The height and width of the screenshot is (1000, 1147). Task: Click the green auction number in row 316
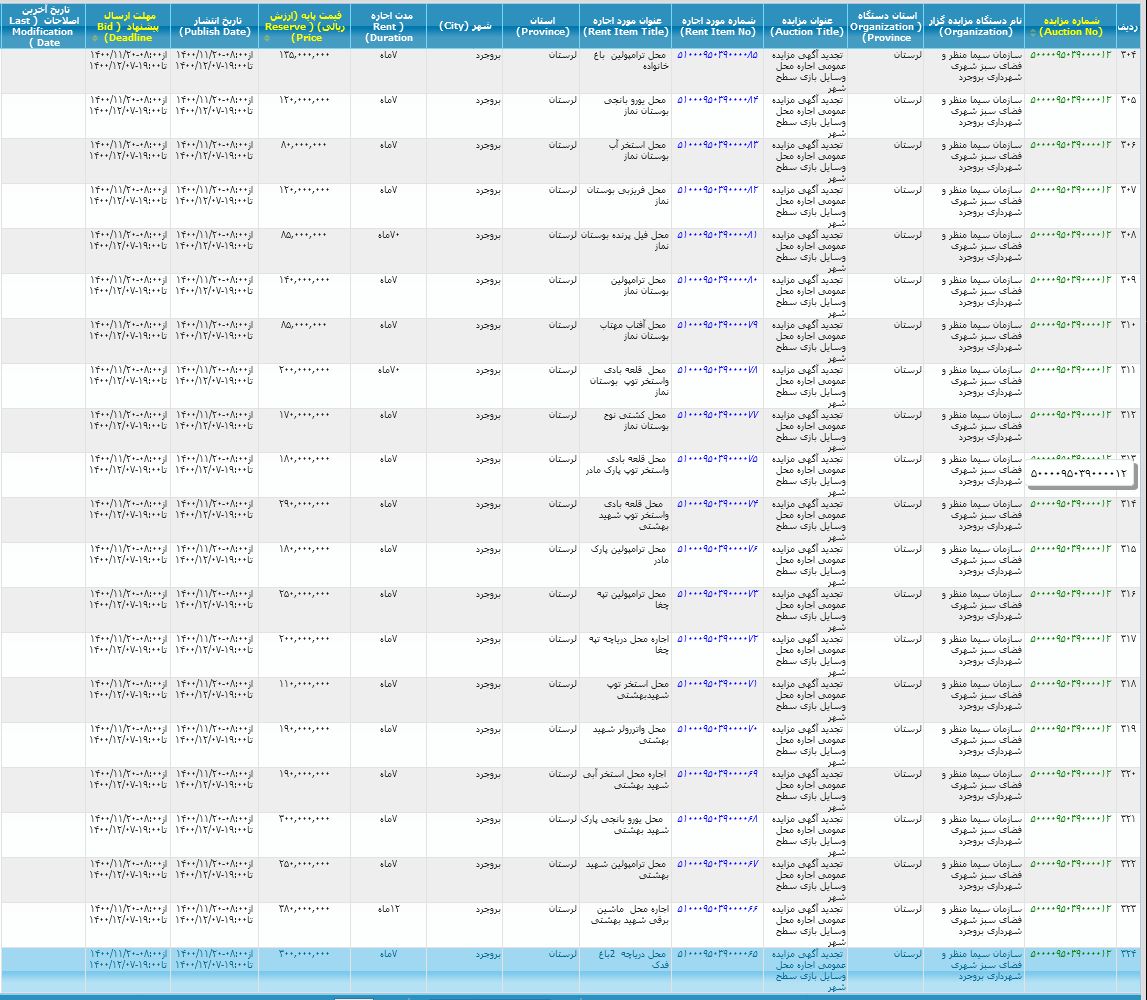[1070, 594]
